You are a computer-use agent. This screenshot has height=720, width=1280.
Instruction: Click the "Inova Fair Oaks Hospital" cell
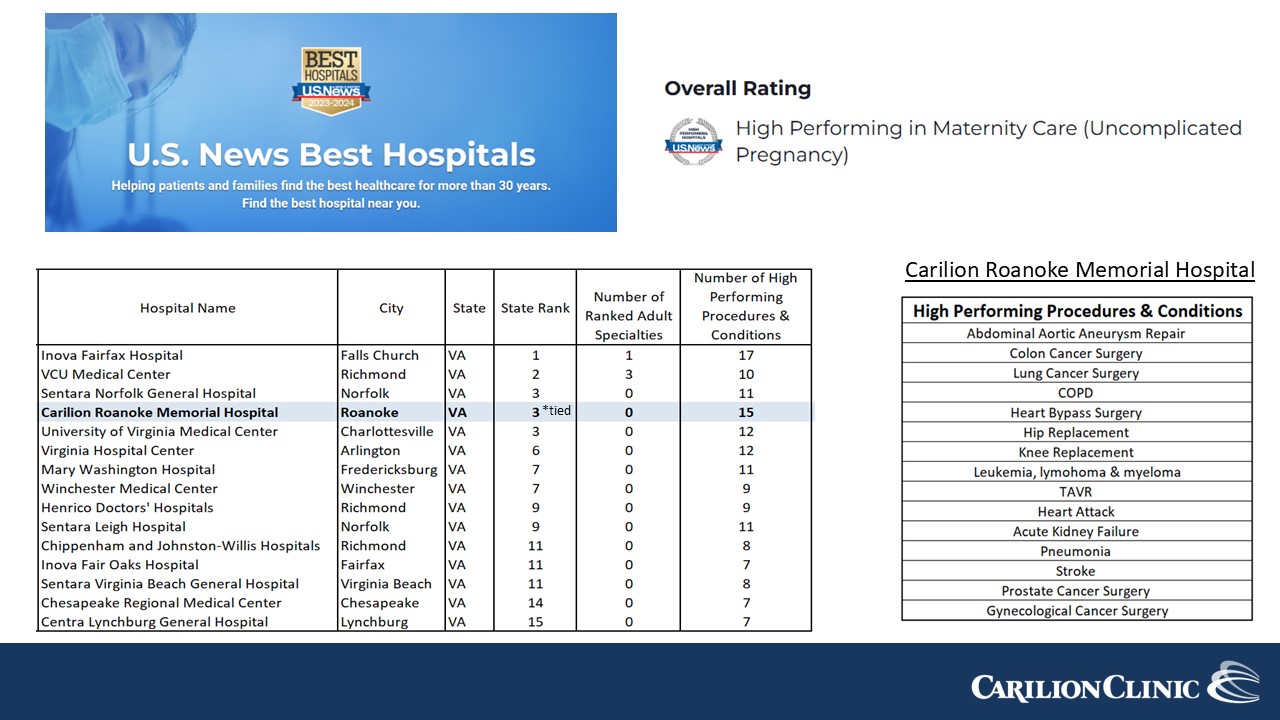coord(187,564)
